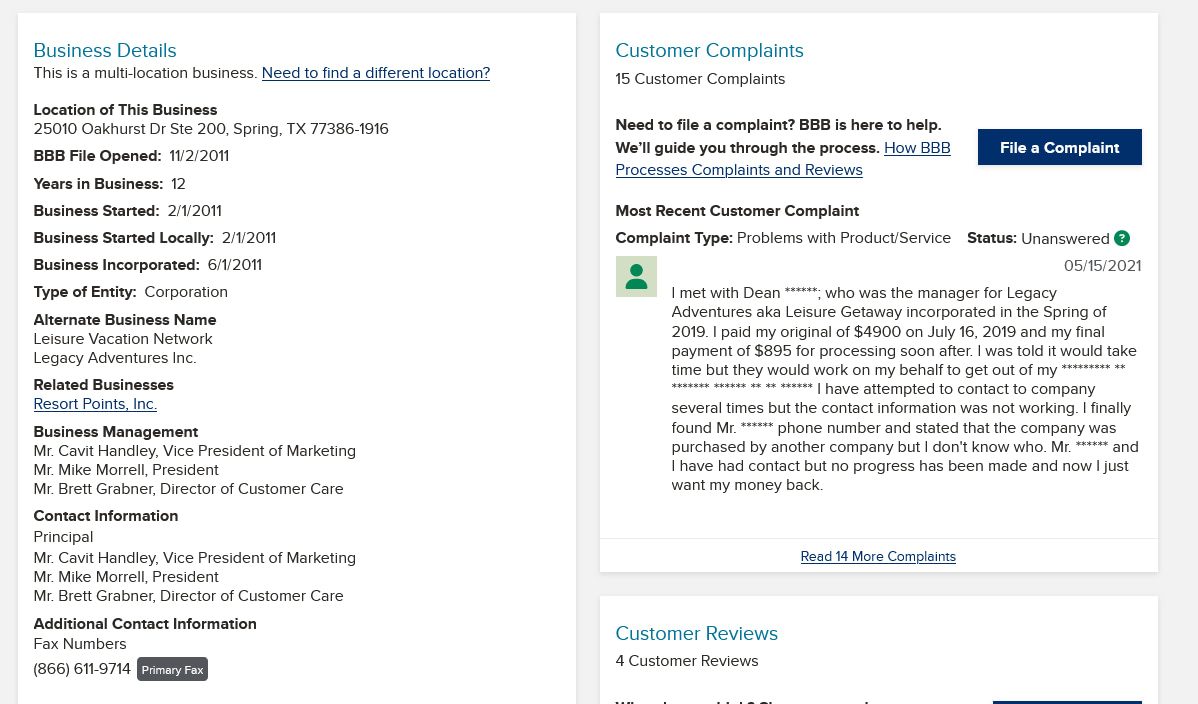Click 'Read 14 More Complaints' link
This screenshot has width=1198, height=704.
pos(878,556)
